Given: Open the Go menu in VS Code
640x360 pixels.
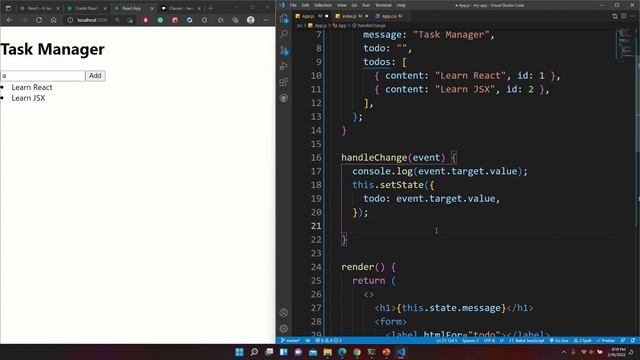Looking at the screenshot, I should 354,5.
